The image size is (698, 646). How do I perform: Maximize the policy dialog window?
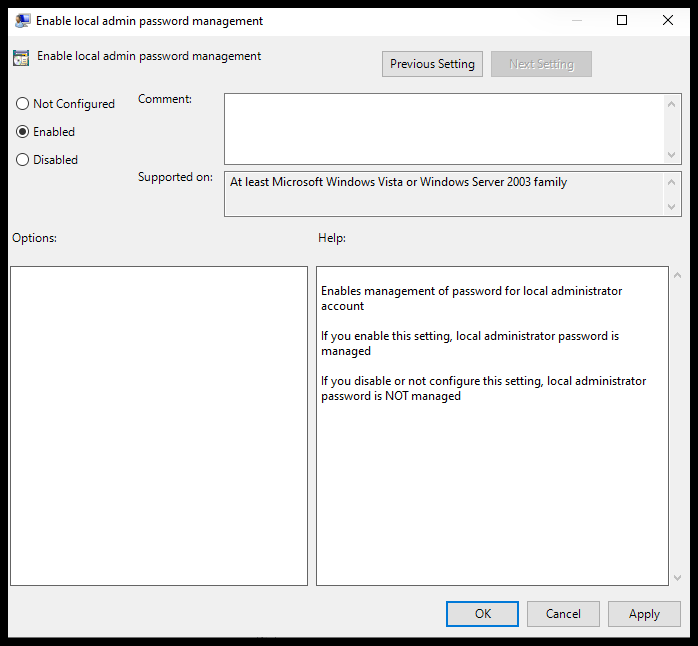click(622, 20)
